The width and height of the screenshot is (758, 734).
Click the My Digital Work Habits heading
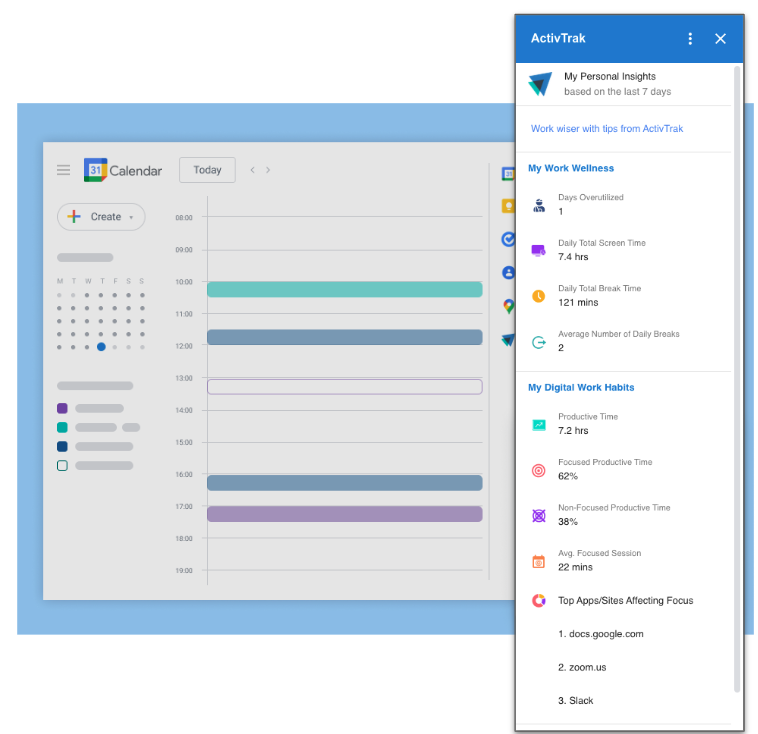581,387
